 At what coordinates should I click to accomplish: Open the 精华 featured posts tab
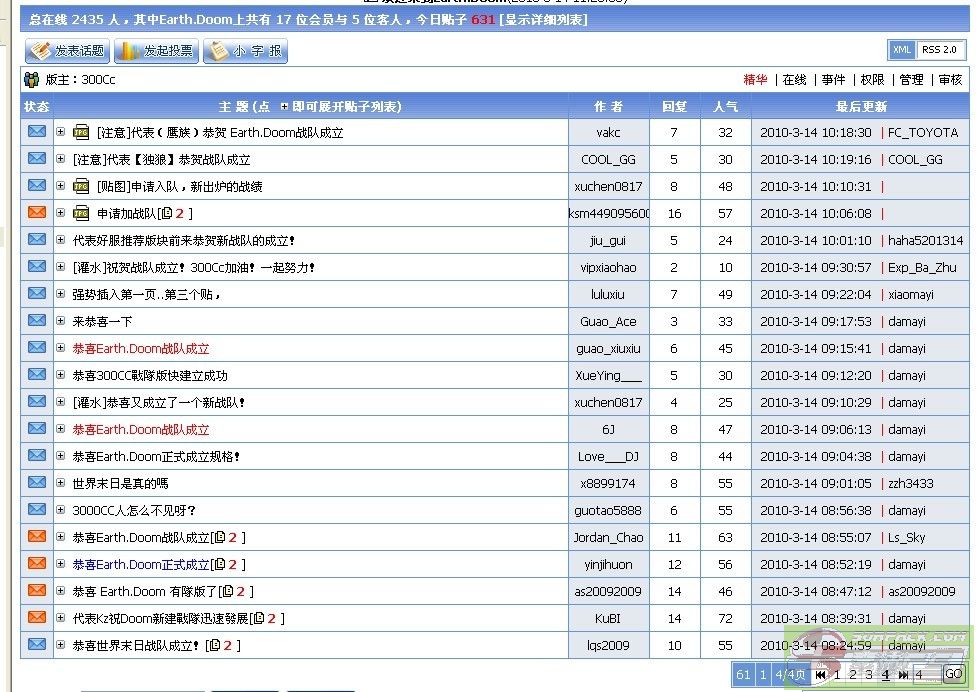point(755,80)
